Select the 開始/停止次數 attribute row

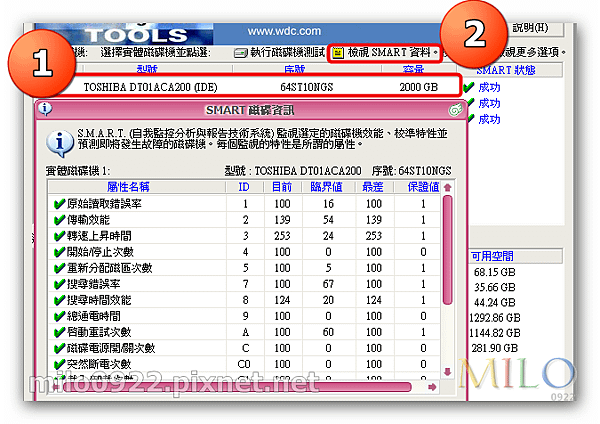[244, 252]
